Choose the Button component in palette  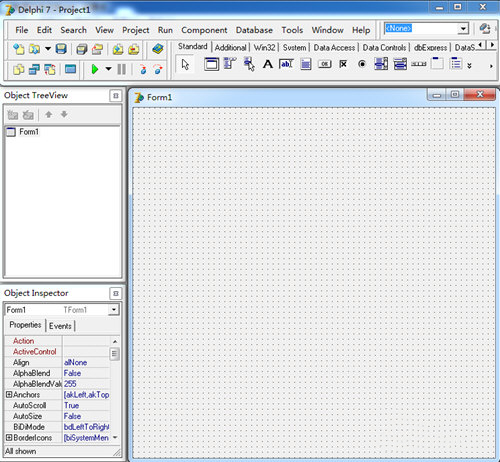324,64
